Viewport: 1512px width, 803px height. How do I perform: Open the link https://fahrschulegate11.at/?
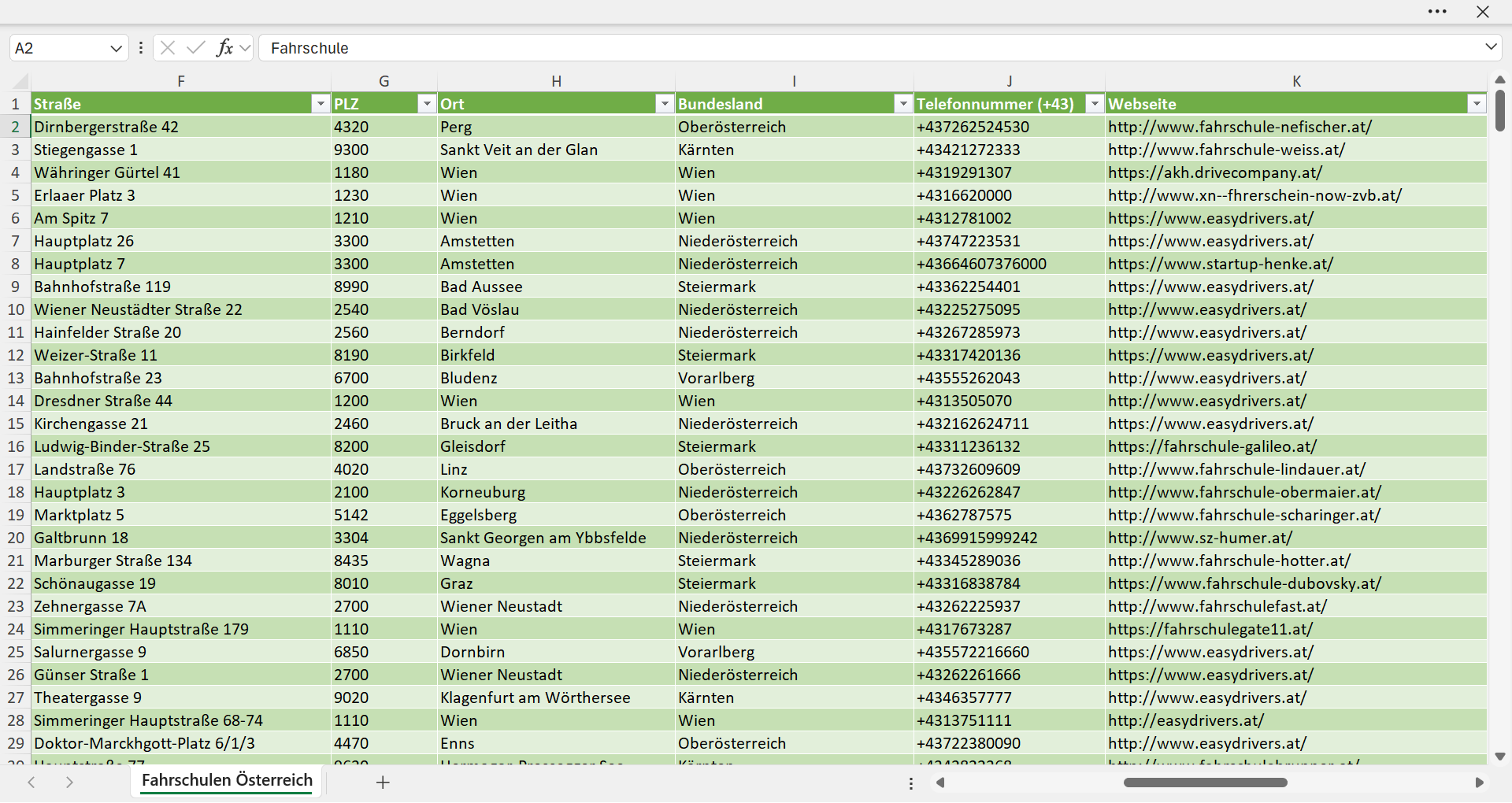(x=1210, y=629)
